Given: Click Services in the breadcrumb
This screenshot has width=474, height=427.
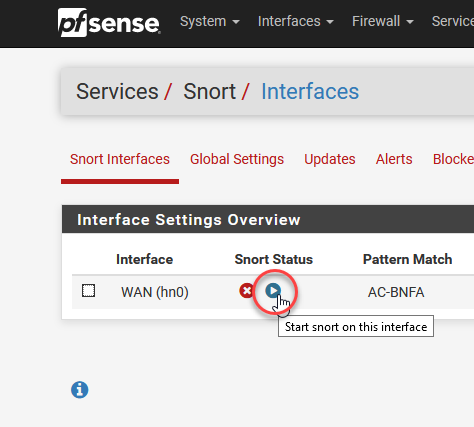Looking at the screenshot, I should click(117, 91).
